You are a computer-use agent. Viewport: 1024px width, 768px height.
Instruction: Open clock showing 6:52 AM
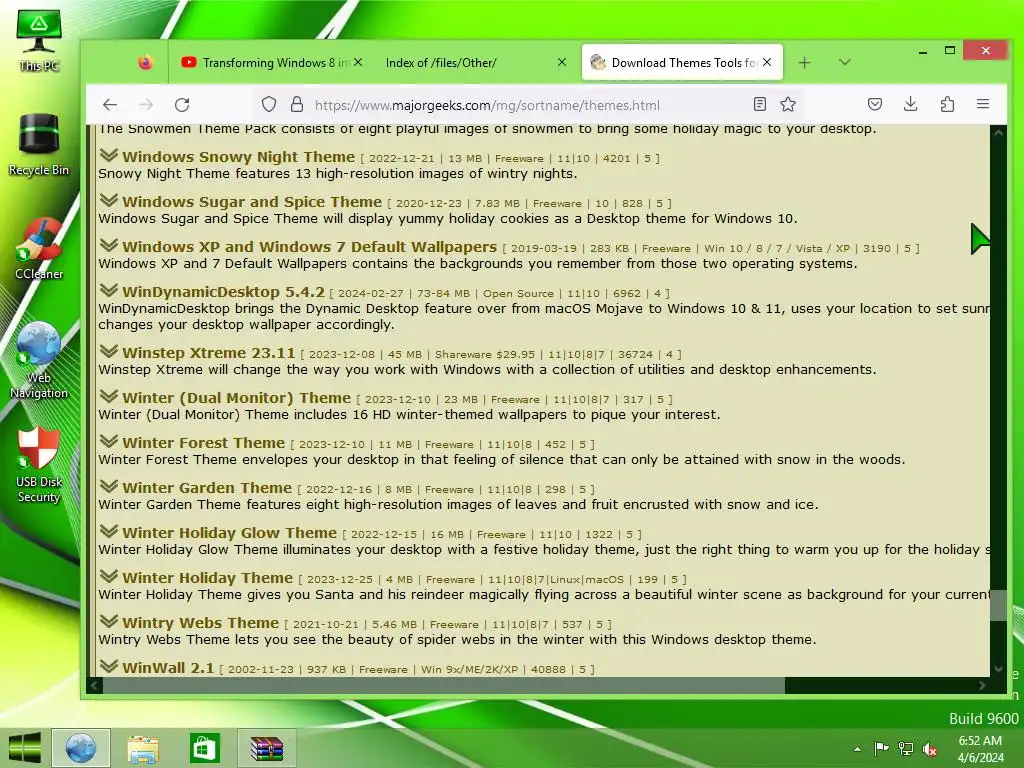980,749
